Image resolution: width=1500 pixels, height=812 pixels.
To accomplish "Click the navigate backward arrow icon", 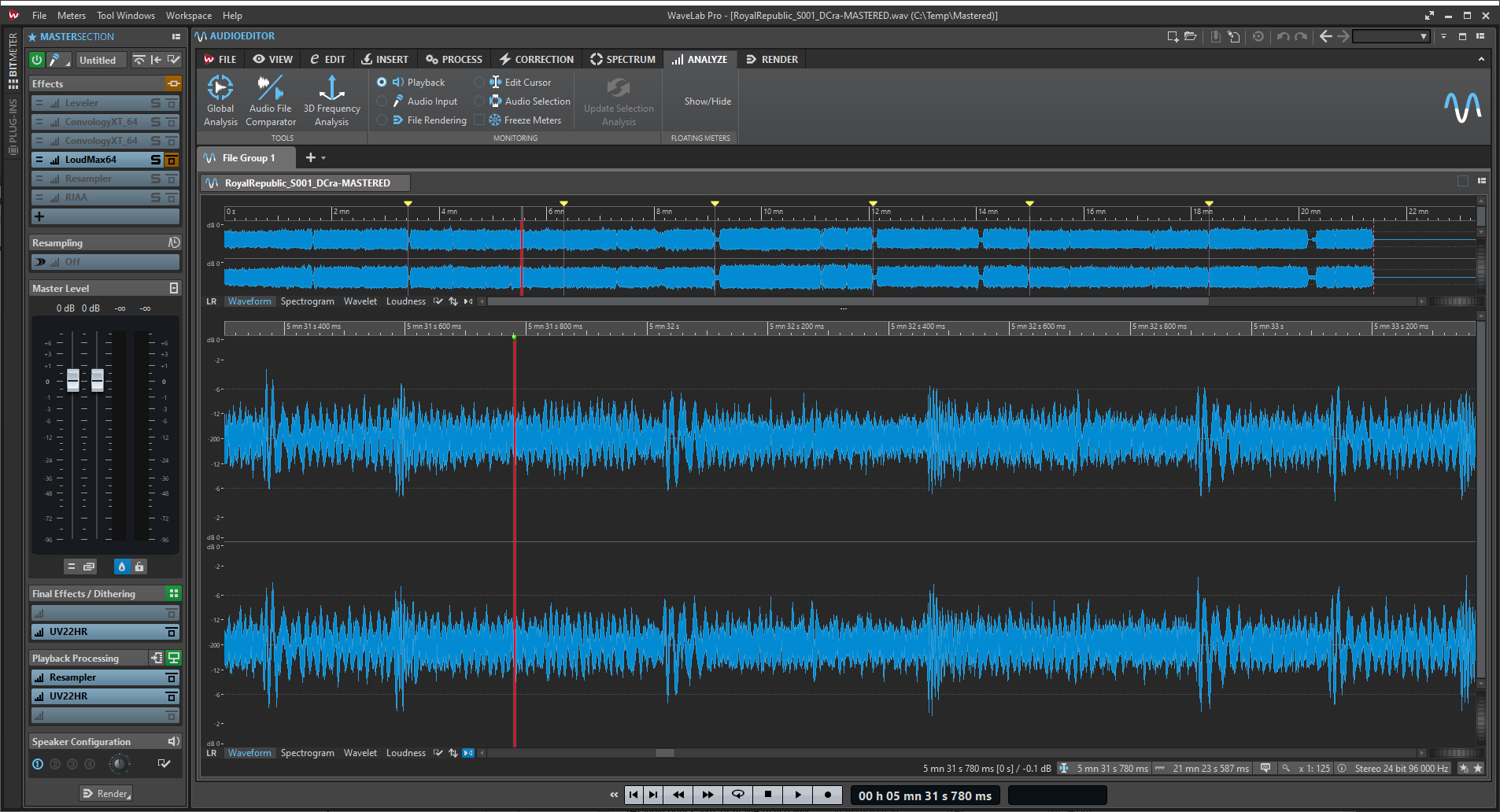I will 1326,36.
